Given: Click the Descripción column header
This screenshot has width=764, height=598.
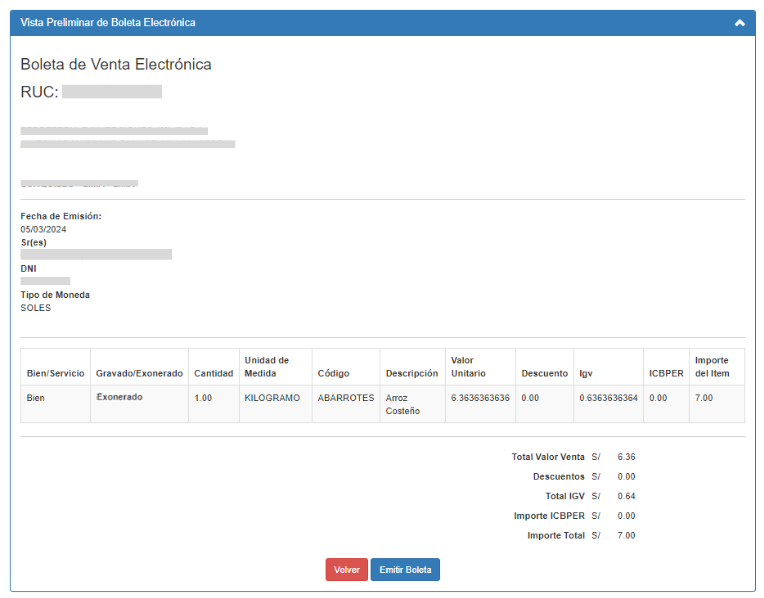Looking at the screenshot, I should [411, 373].
